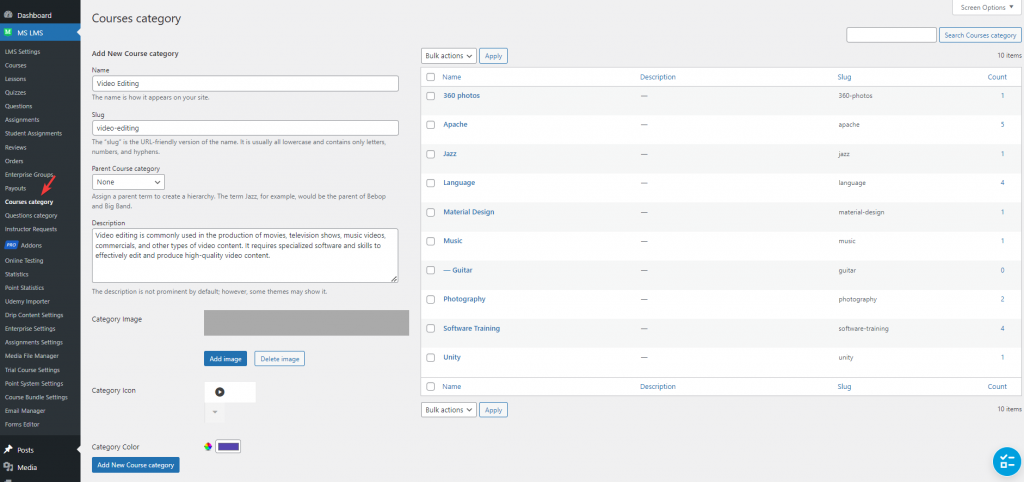
Task: Open LMS Settings menu item
Action: point(22,52)
